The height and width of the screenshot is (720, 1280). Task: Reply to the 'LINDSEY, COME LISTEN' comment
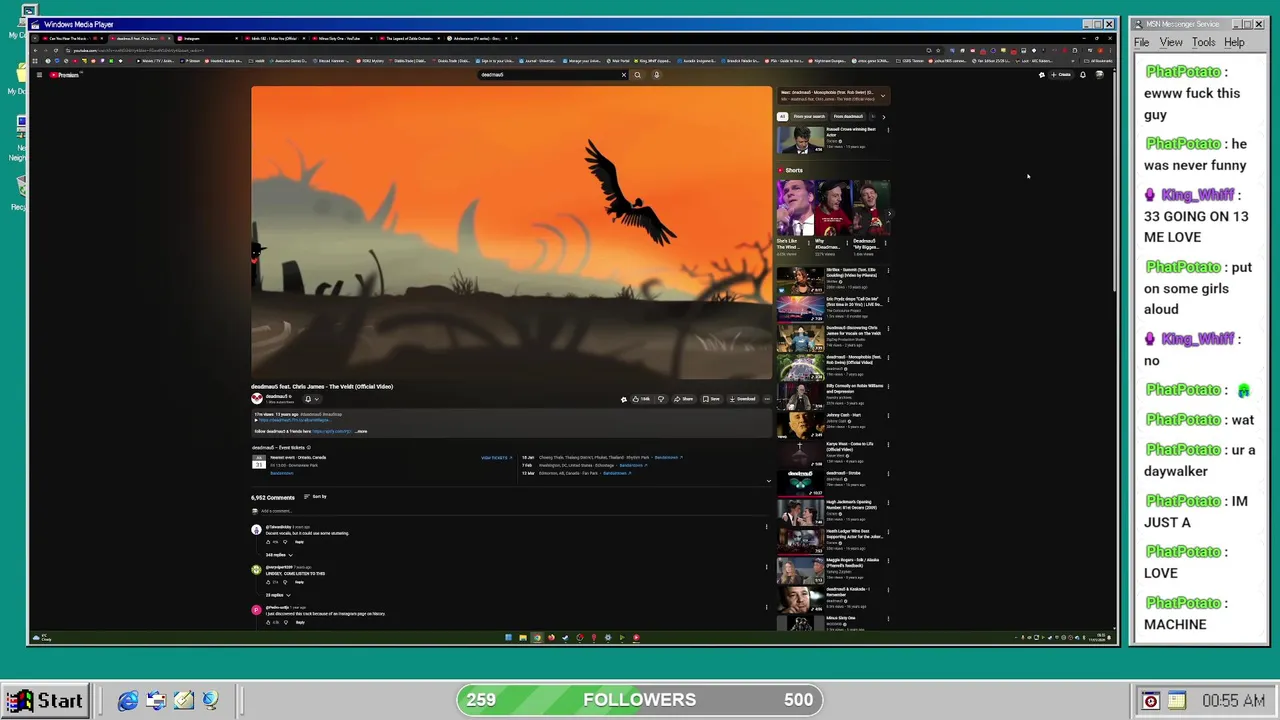tap(299, 582)
